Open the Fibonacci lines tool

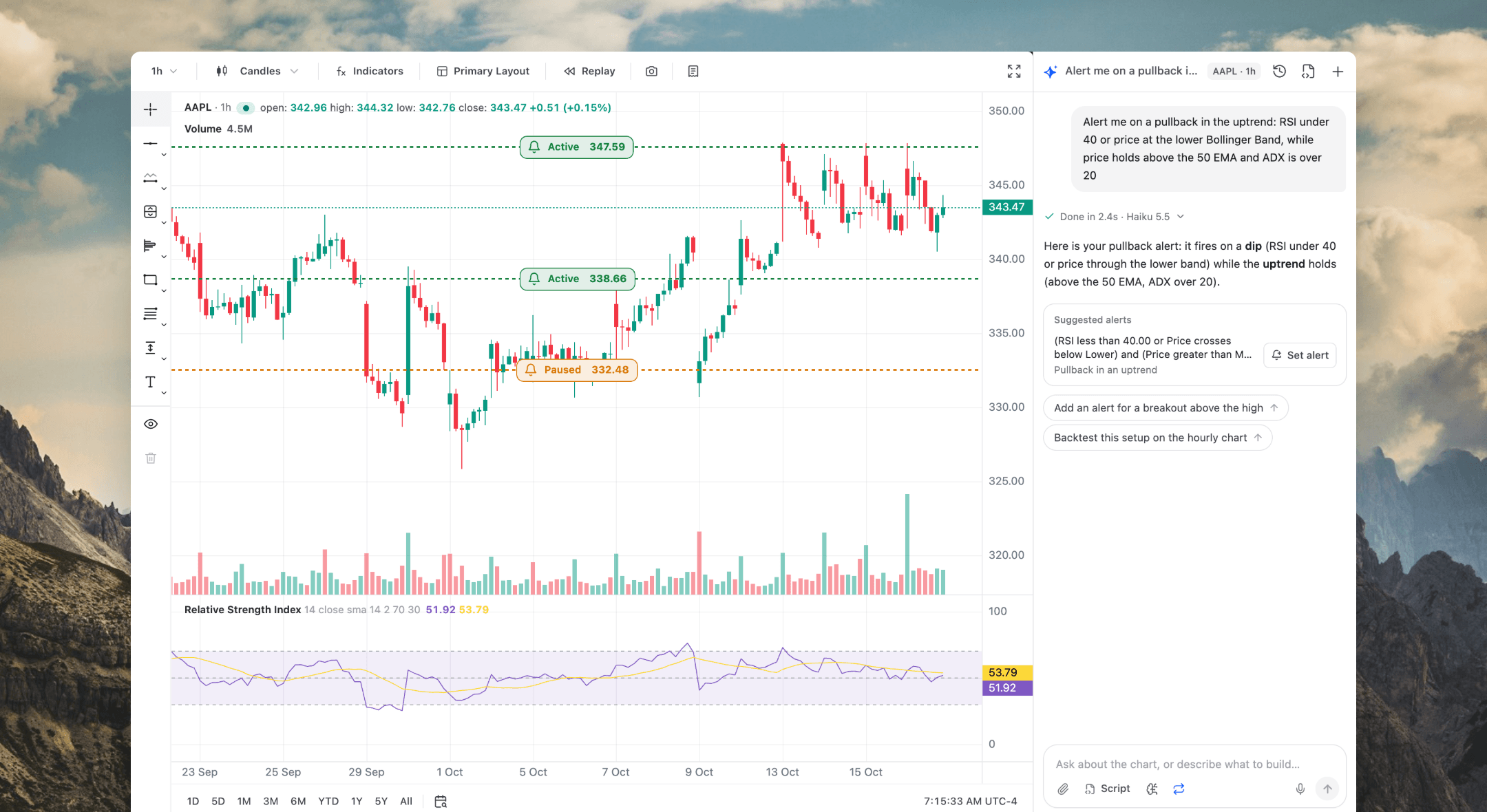coord(150,314)
